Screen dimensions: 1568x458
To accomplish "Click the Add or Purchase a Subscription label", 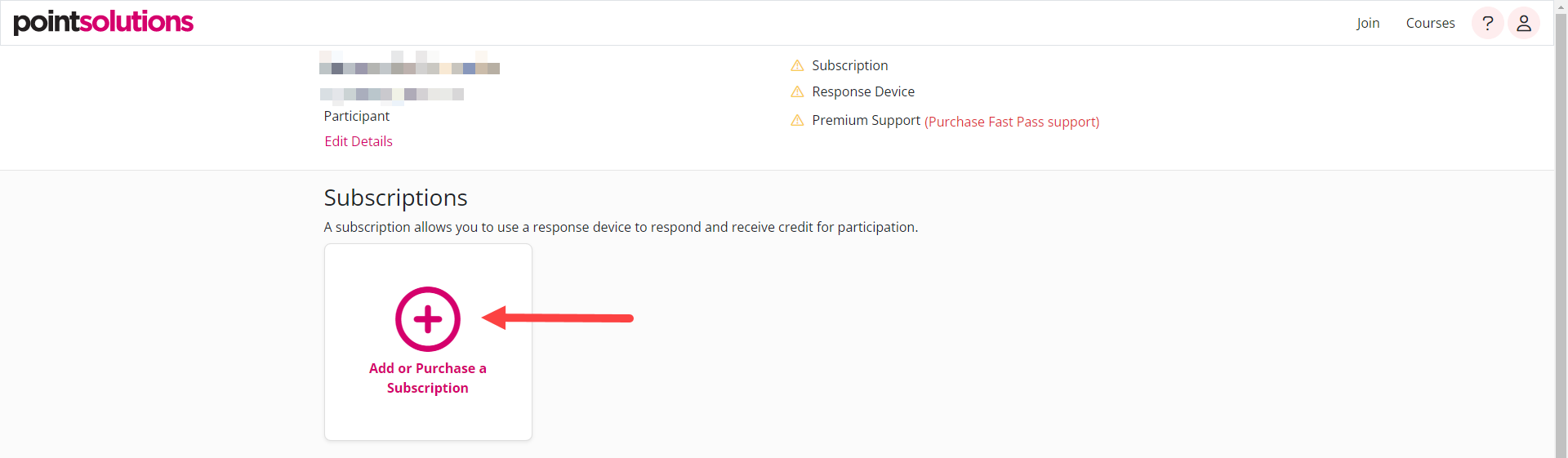I will click(x=428, y=378).
